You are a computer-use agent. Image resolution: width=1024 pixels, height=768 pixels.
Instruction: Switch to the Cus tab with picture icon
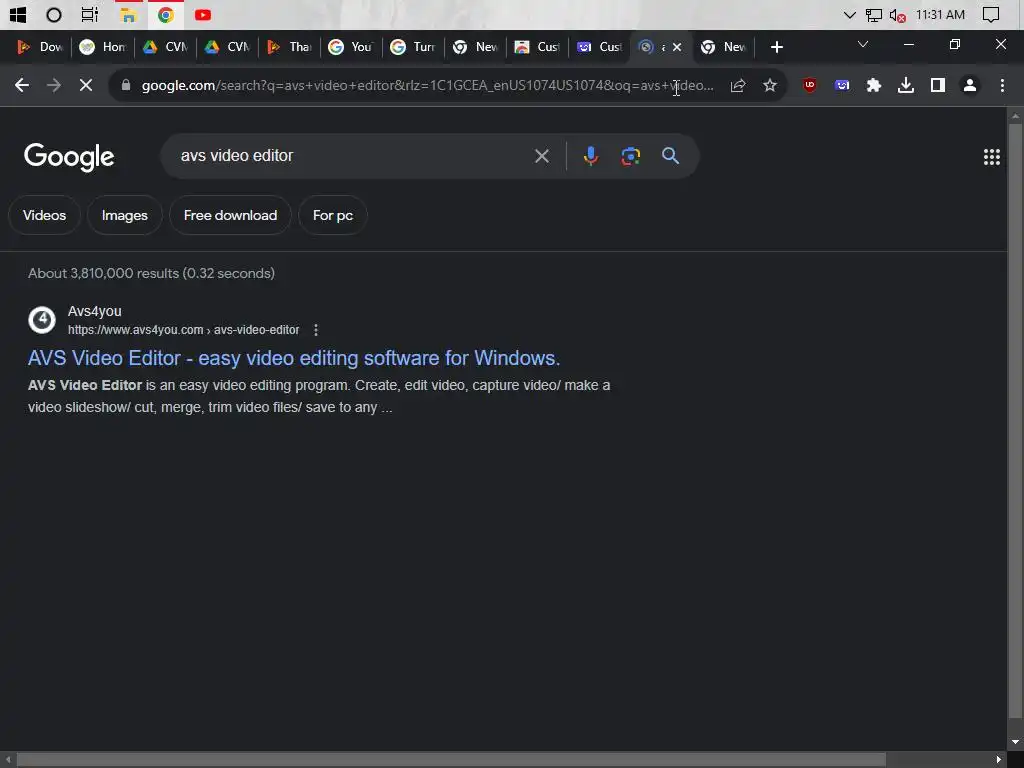tap(537, 47)
